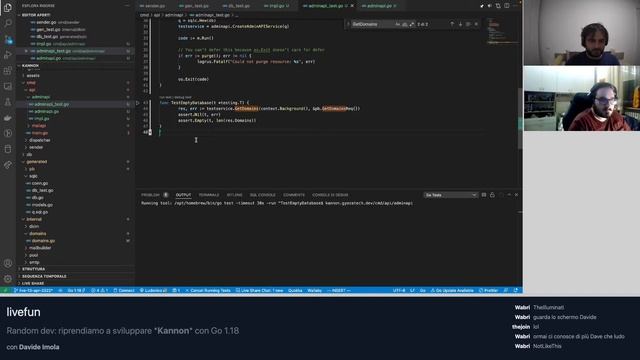Viewport: 640px width, 360px height.
Task: Click the output scroll lock icon
Action: click(x=492, y=195)
